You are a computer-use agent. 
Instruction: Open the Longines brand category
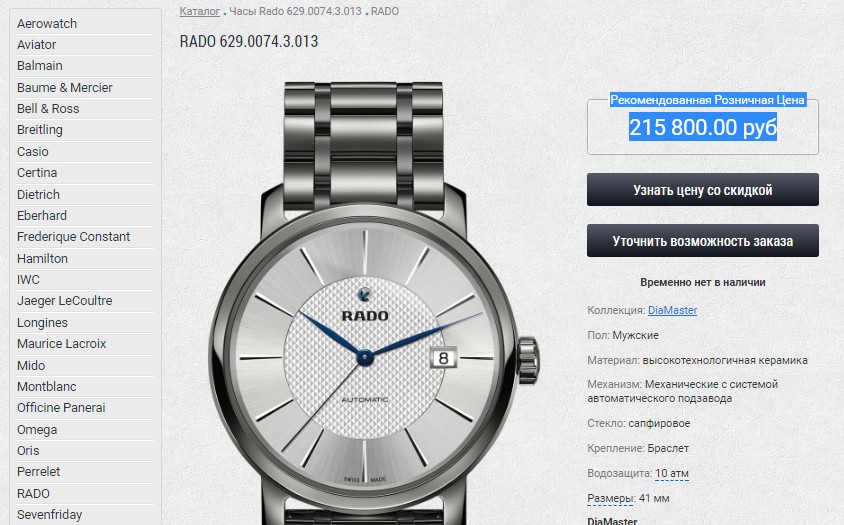tap(43, 323)
